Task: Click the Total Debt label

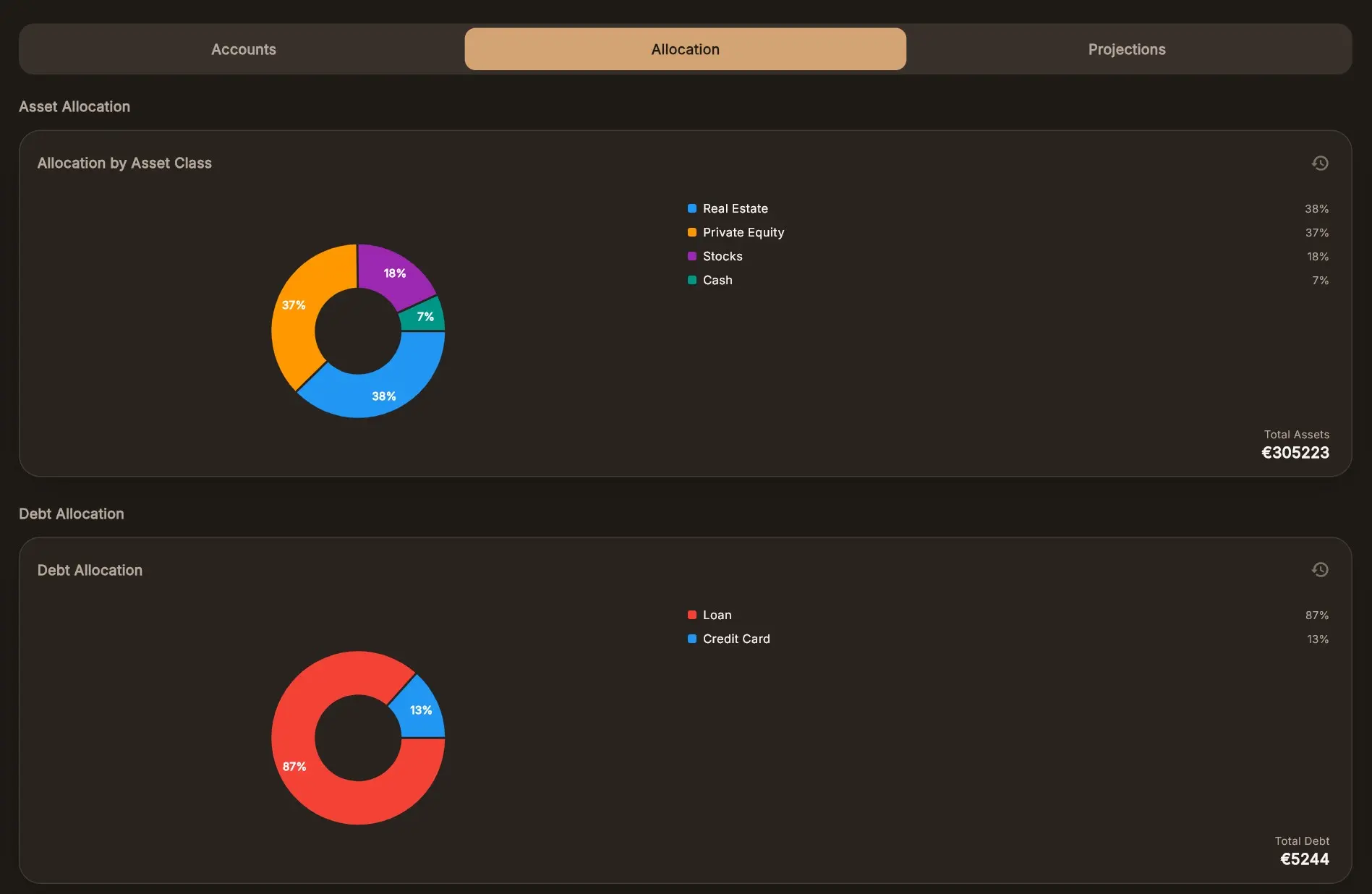Action: [1302, 840]
